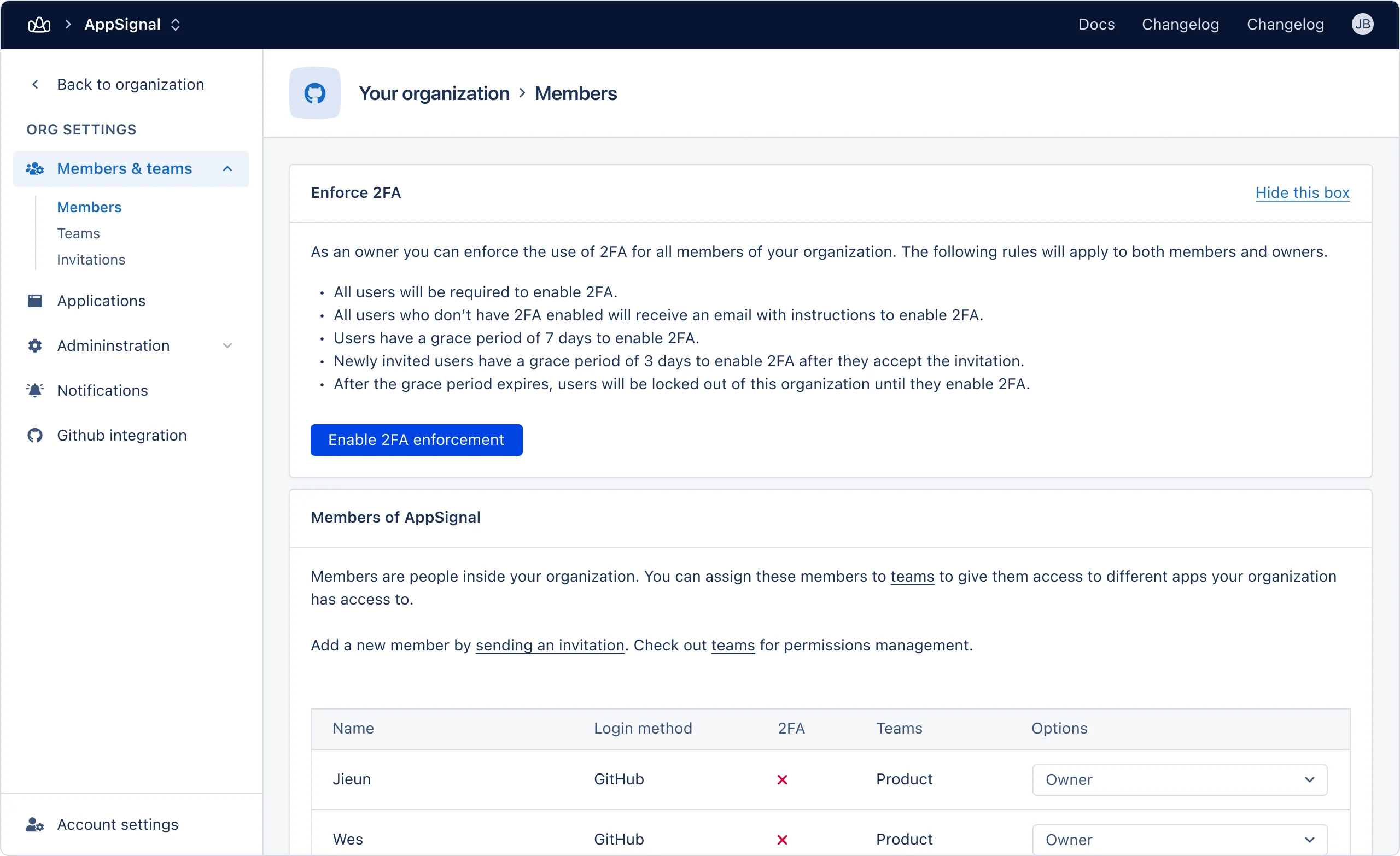Click the member name Jieun
Viewport: 1400px width, 856px height.
click(x=351, y=779)
